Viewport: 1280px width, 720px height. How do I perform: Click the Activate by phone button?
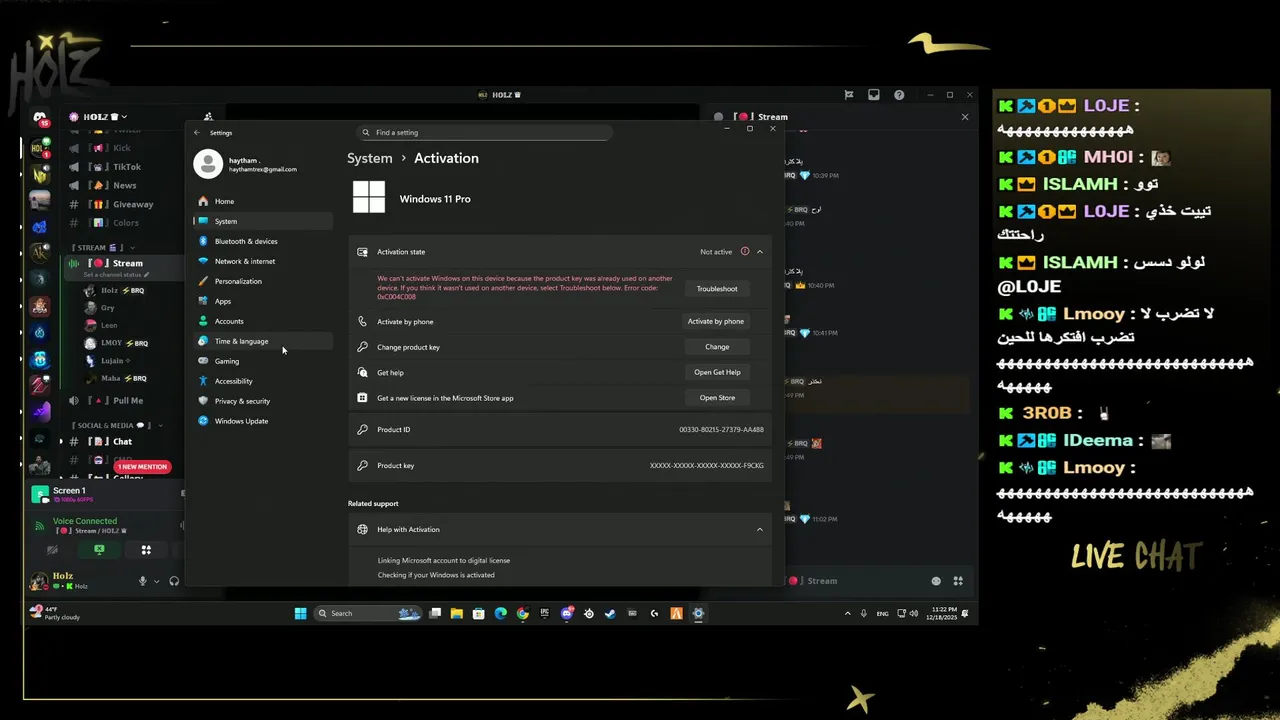pyautogui.click(x=716, y=321)
